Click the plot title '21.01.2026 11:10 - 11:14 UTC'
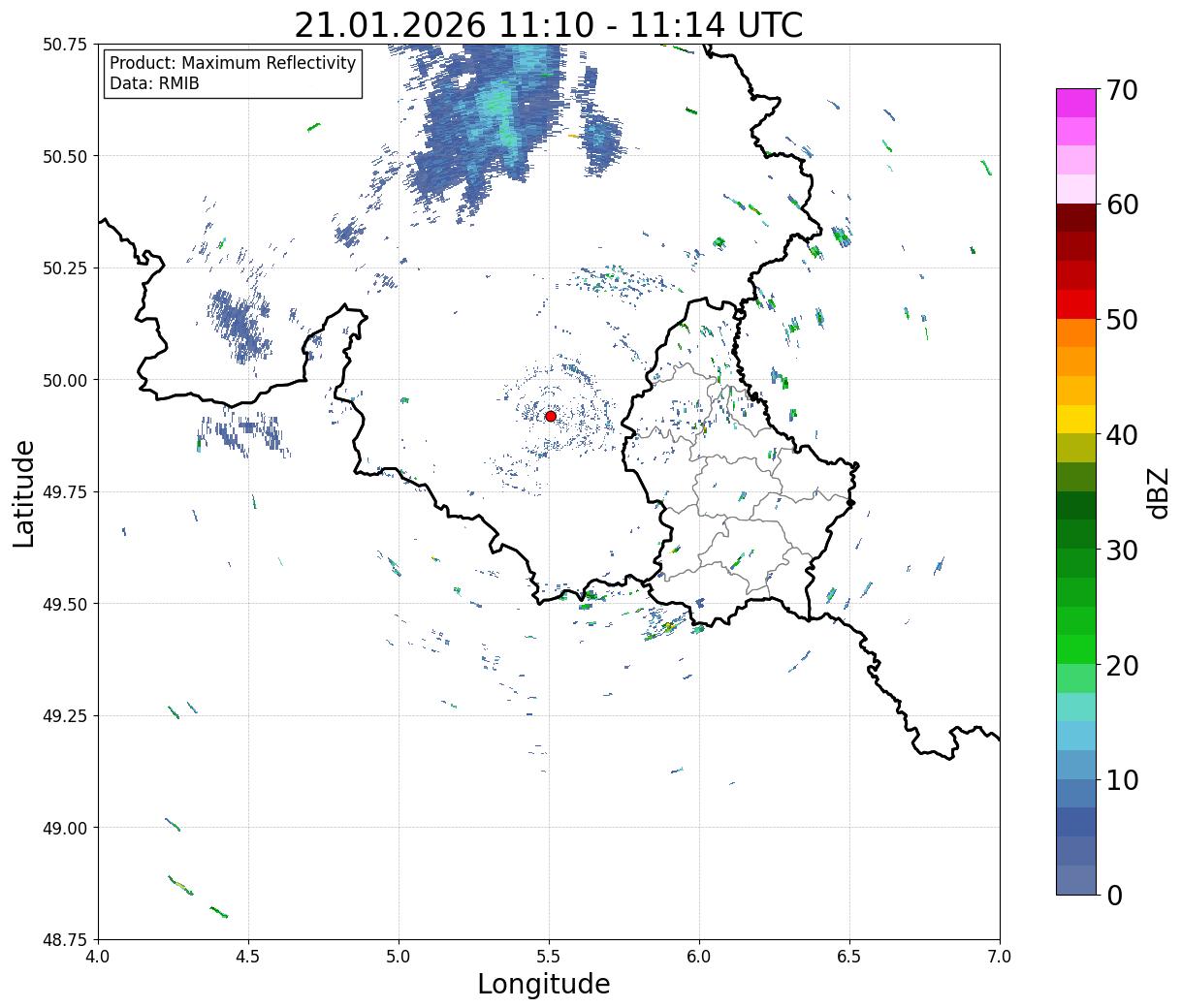1182x1008 pixels. click(x=549, y=24)
